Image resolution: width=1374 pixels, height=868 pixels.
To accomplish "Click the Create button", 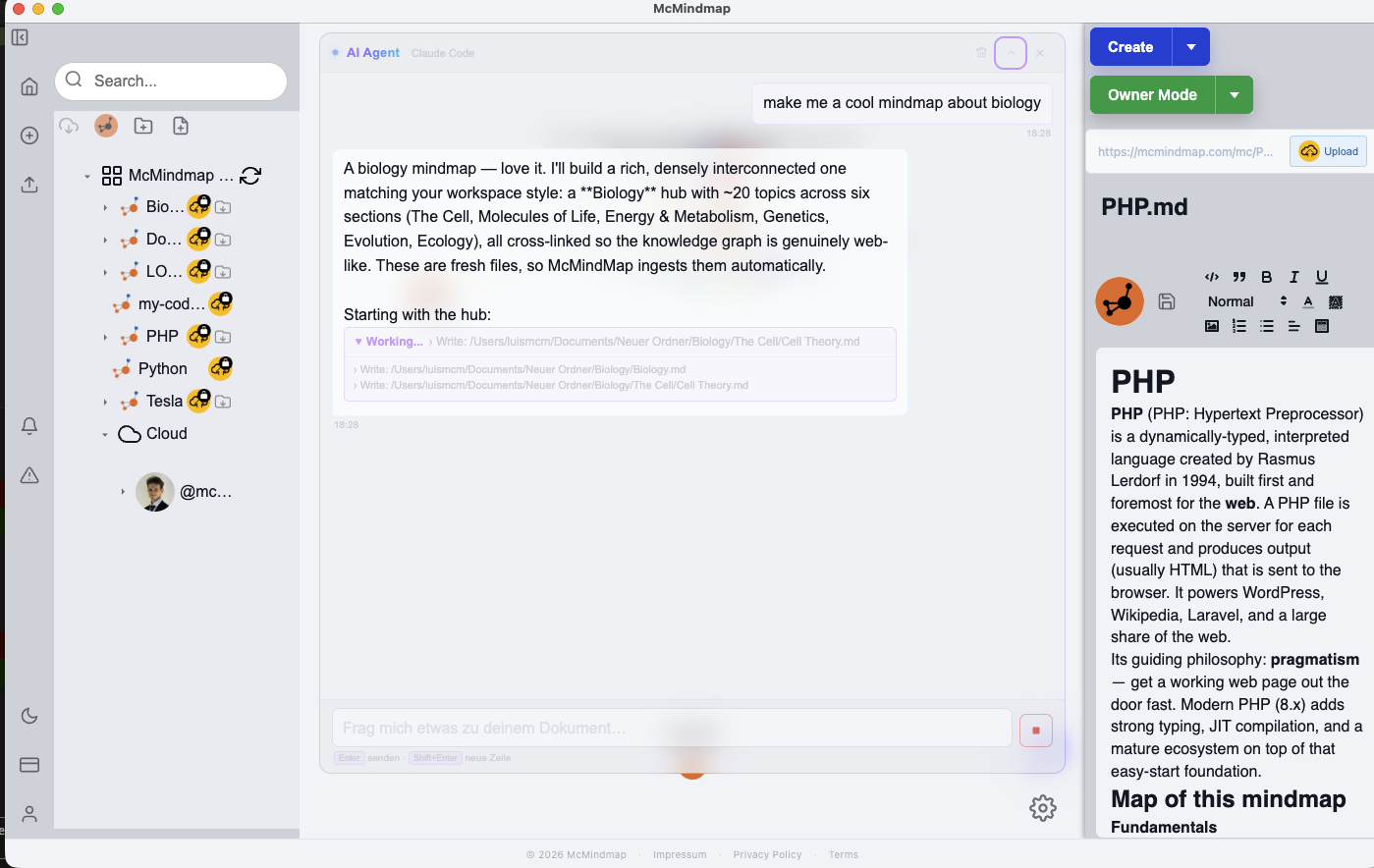I will pos(1130,47).
